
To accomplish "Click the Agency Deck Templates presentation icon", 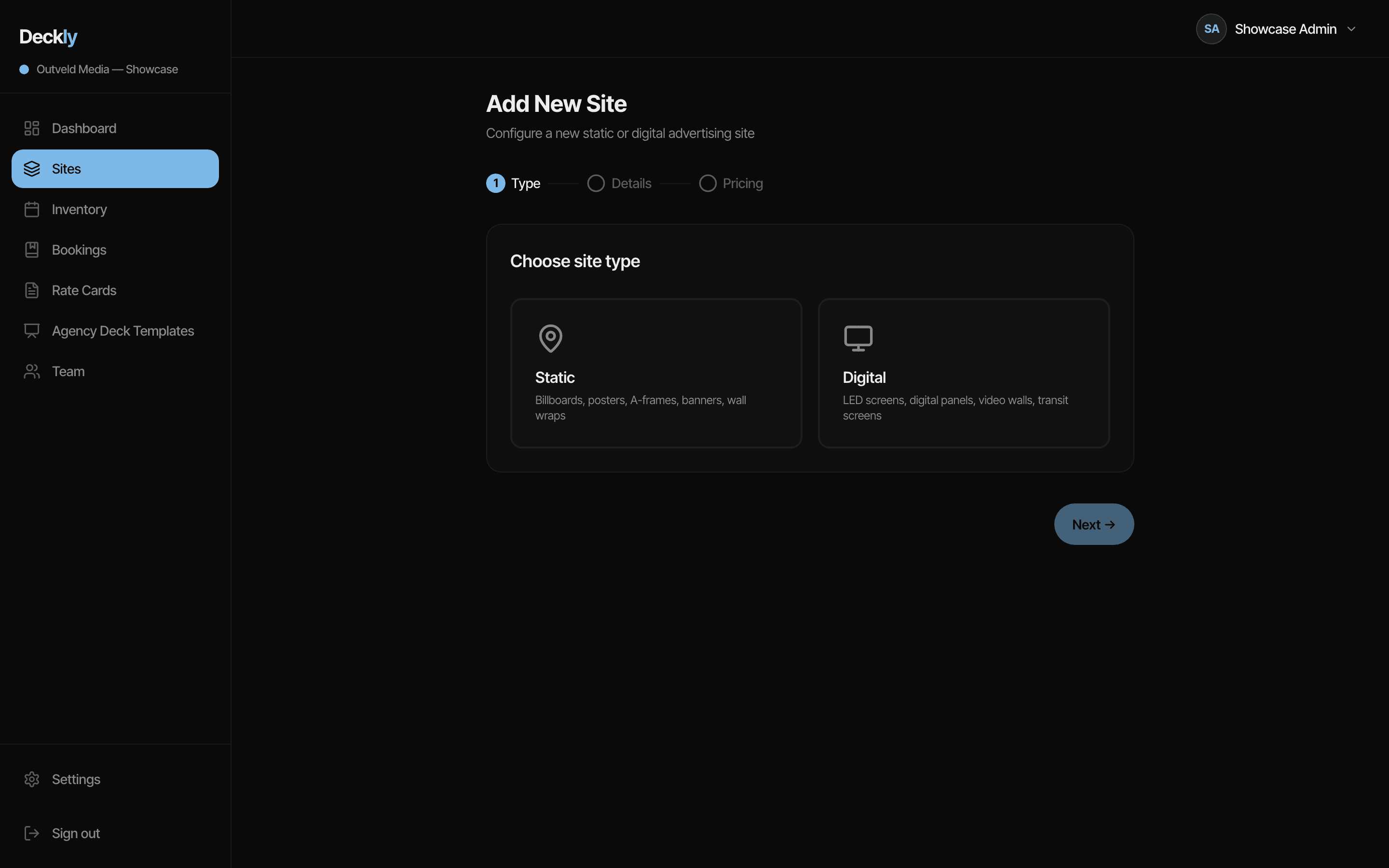I will tap(31, 331).
